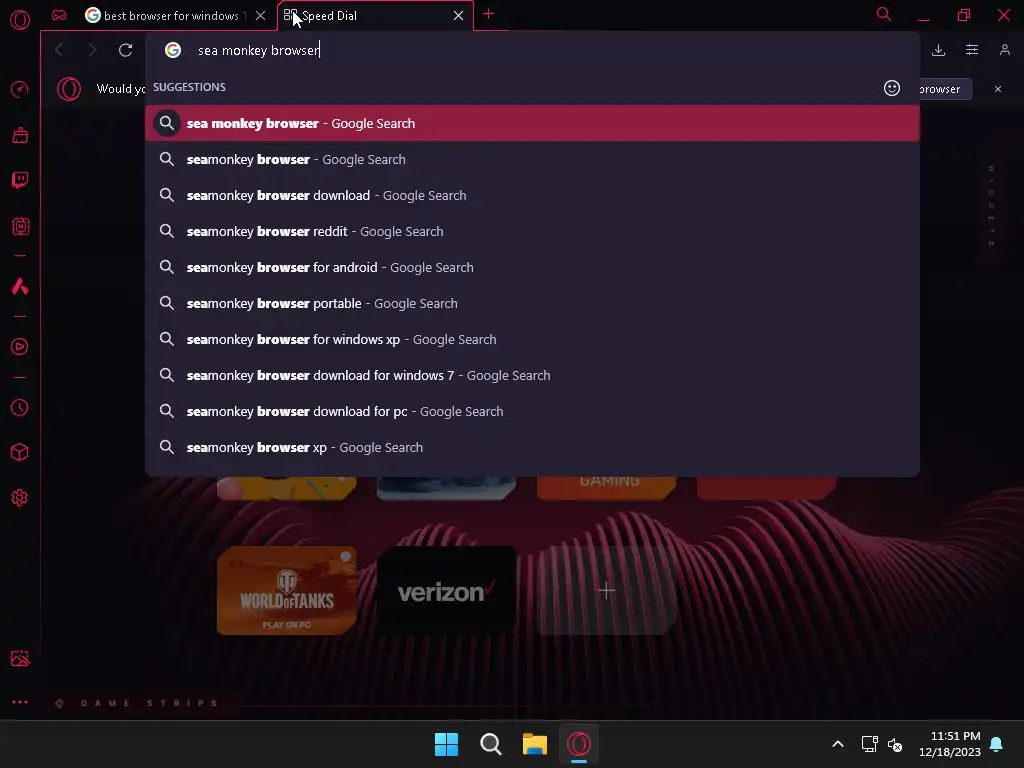Image resolution: width=1024 pixels, height=768 pixels.
Task: Open the Downloads icon in toolbar
Action: pyautogui.click(x=938, y=50)
